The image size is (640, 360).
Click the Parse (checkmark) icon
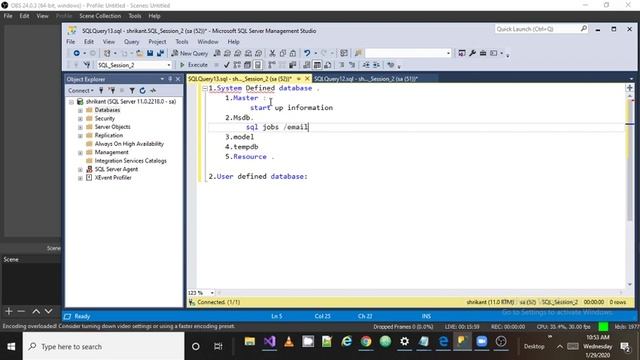click(227, 65)
